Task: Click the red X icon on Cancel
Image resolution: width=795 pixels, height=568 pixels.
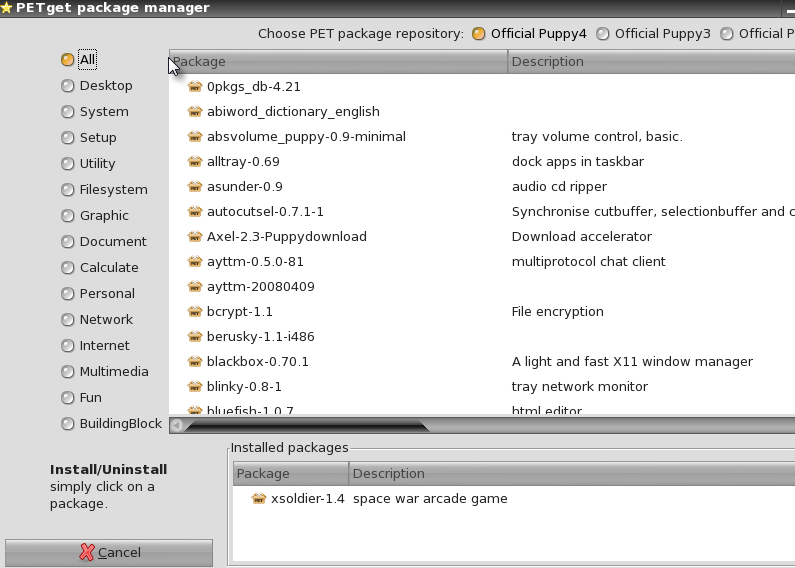Action: [87, 552]
